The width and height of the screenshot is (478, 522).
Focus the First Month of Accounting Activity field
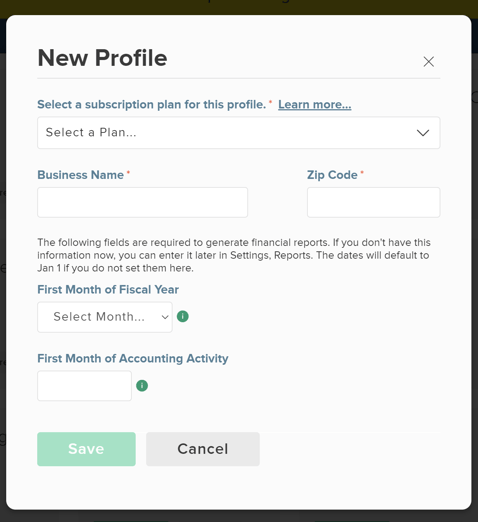coord(84,386)
